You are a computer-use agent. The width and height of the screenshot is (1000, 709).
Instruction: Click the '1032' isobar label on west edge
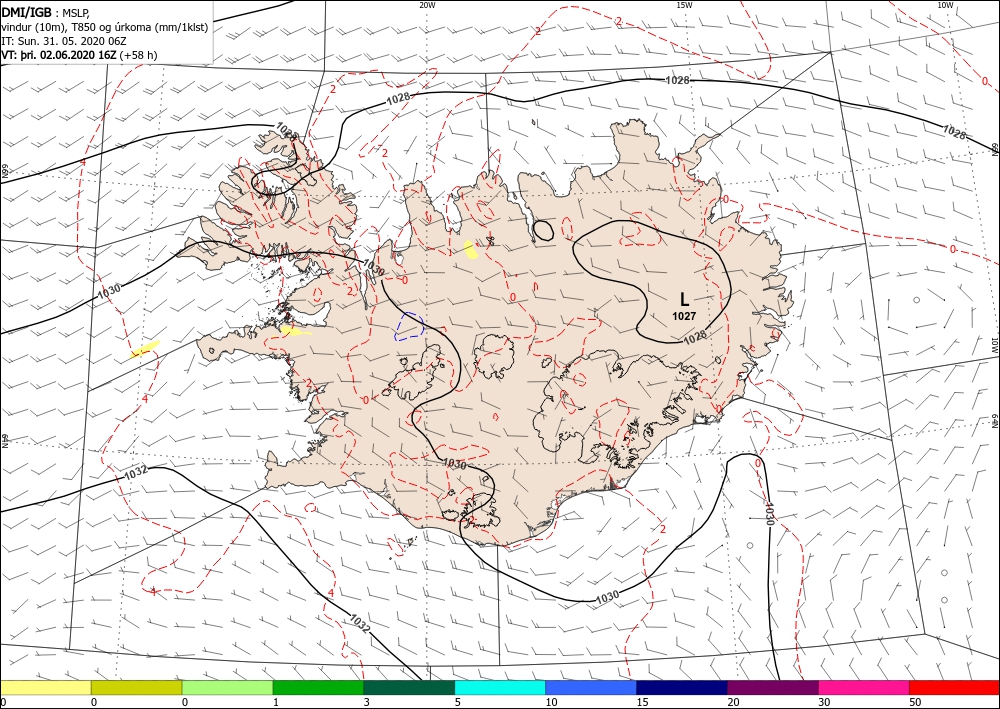coord(135,473)
